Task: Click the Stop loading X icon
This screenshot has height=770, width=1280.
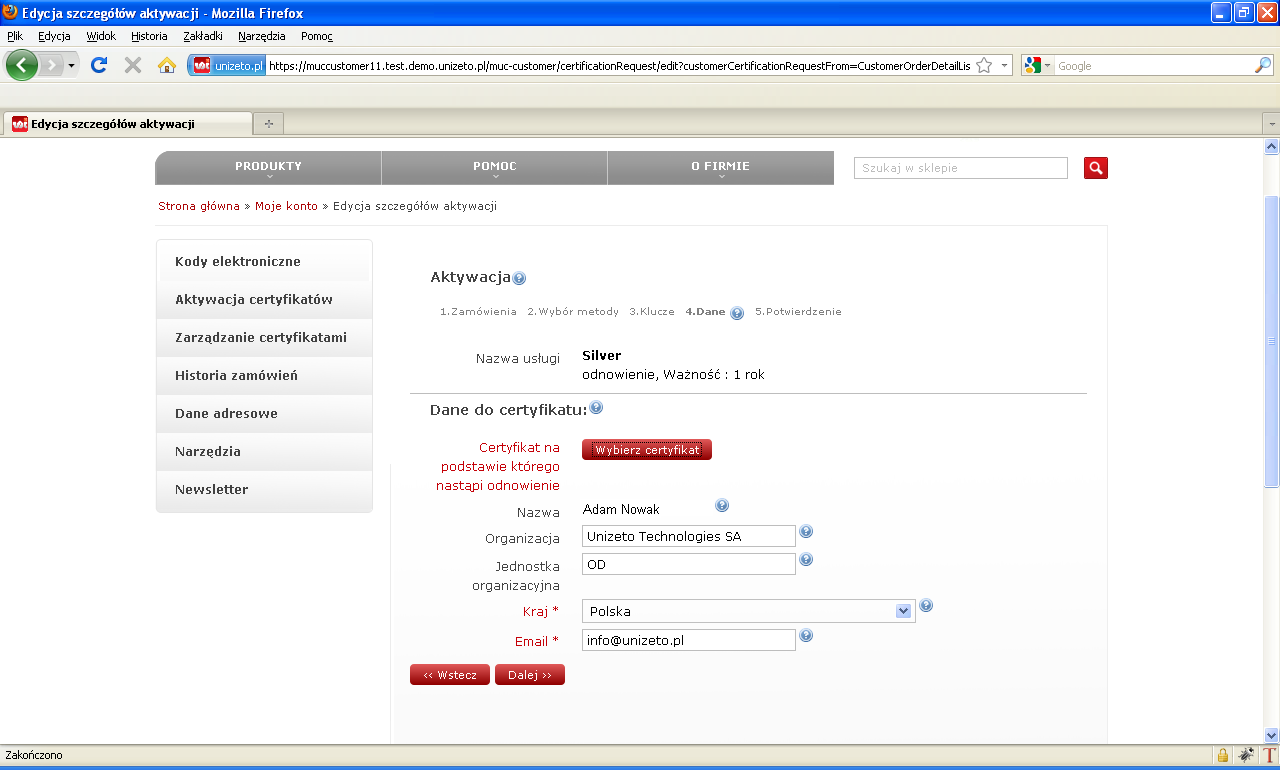Action: point(132,65)
